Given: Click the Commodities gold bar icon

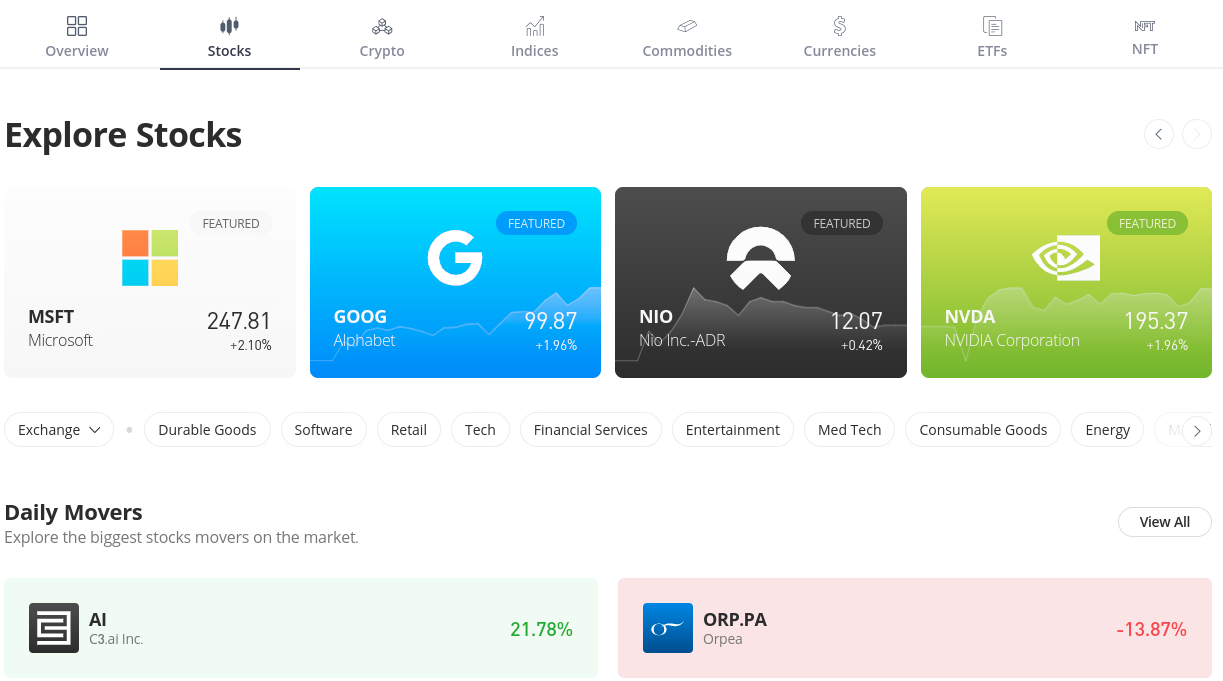Looking at the screenshot, I should tap(687, 26).
